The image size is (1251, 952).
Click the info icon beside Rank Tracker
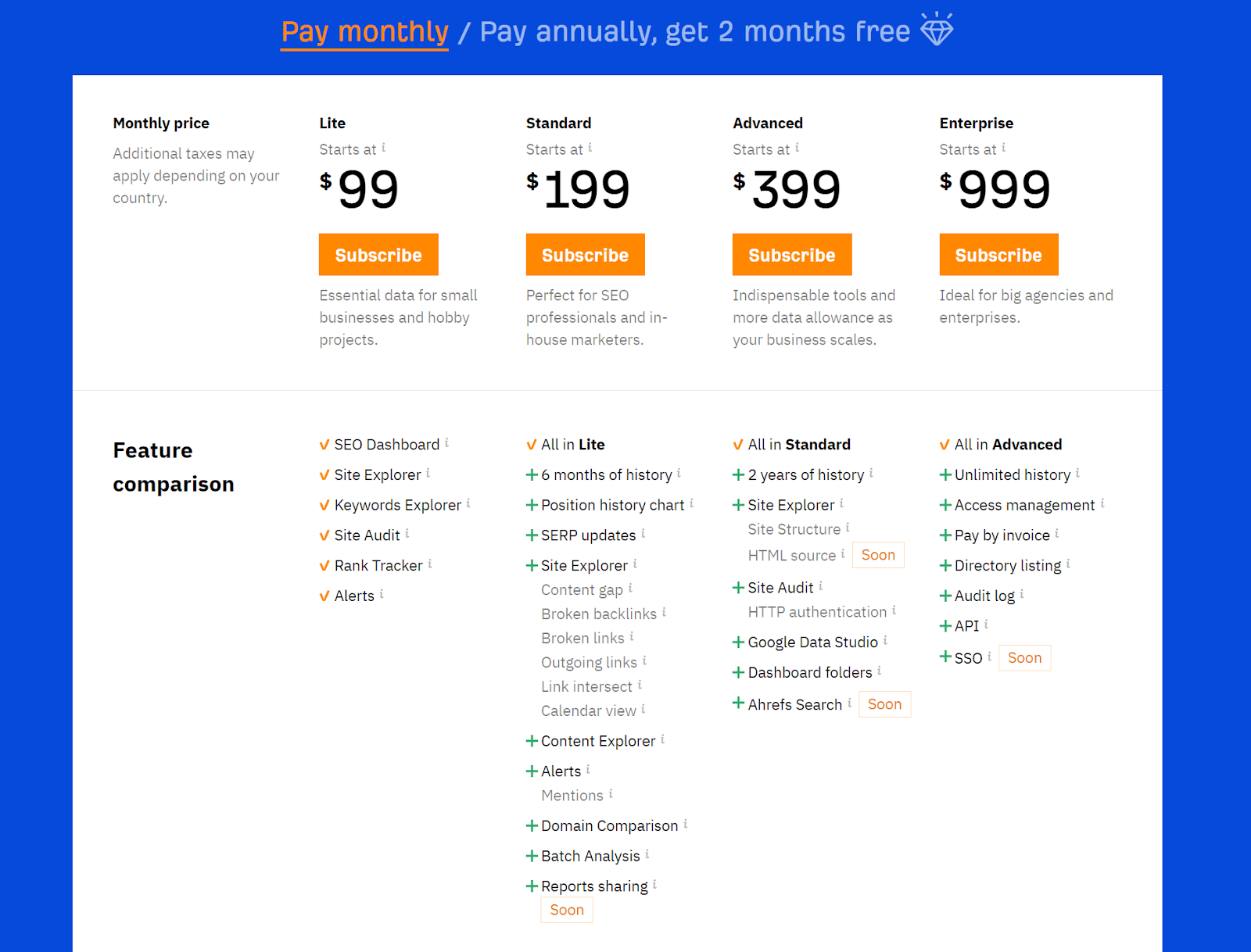tap(430, 564)
